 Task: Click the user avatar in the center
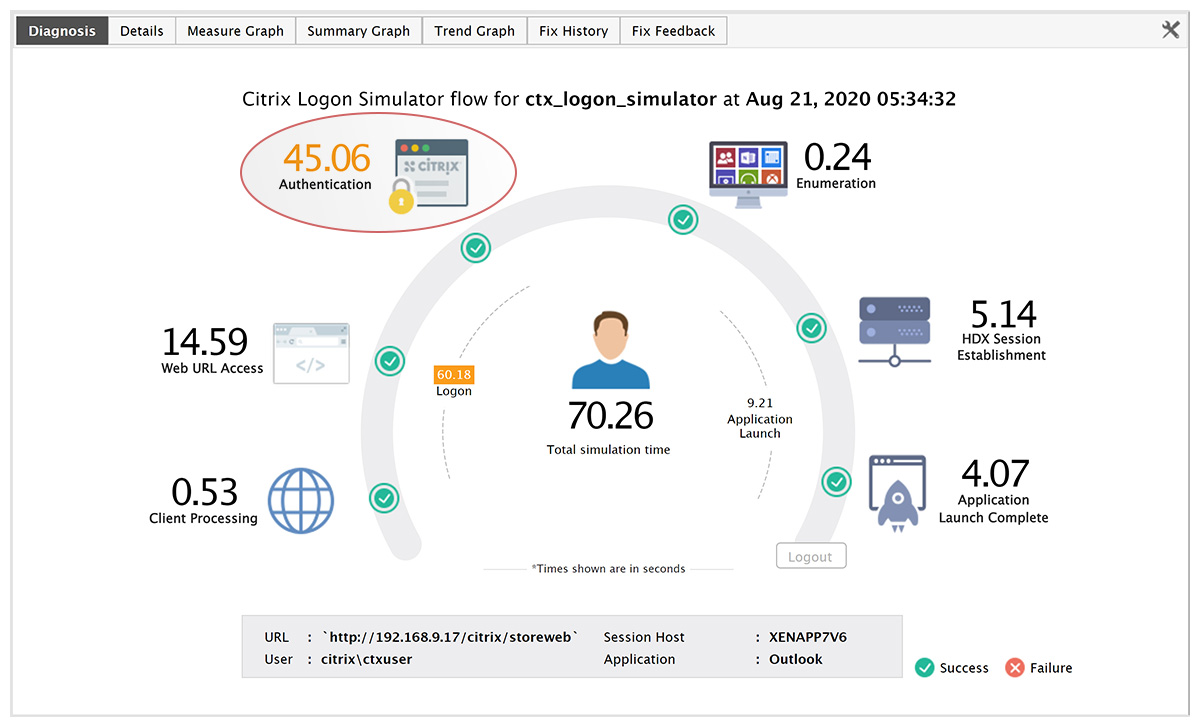[610, 350]
